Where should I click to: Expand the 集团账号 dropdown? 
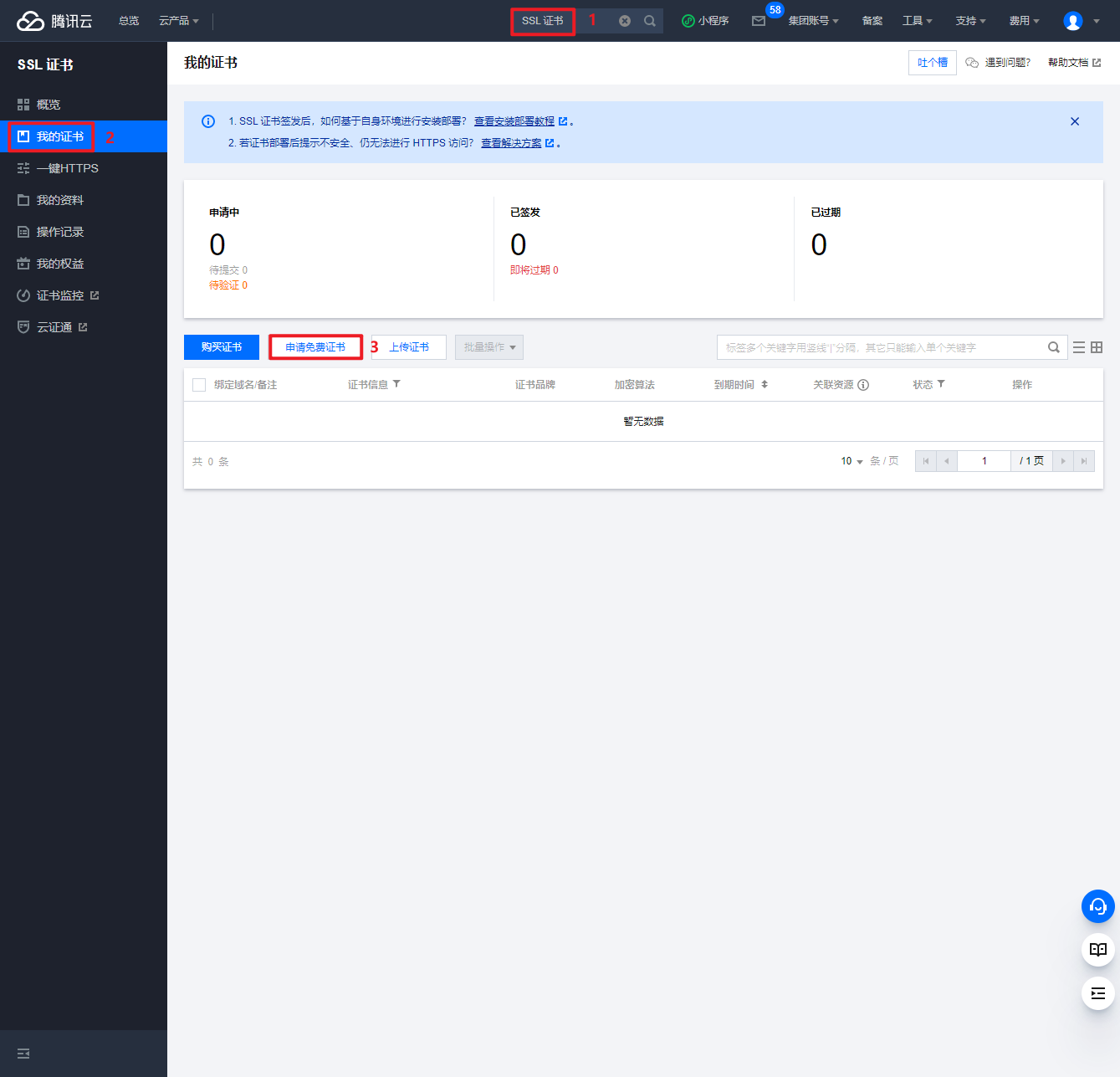click(813, 21)
